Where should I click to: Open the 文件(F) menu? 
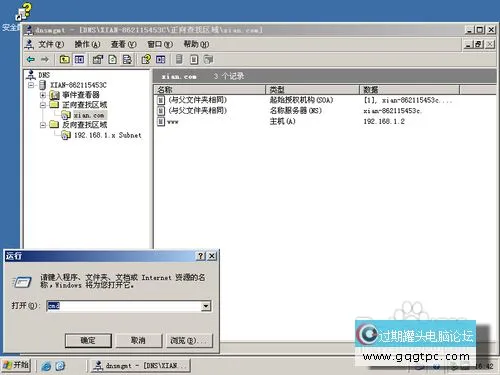coord(51,44)
